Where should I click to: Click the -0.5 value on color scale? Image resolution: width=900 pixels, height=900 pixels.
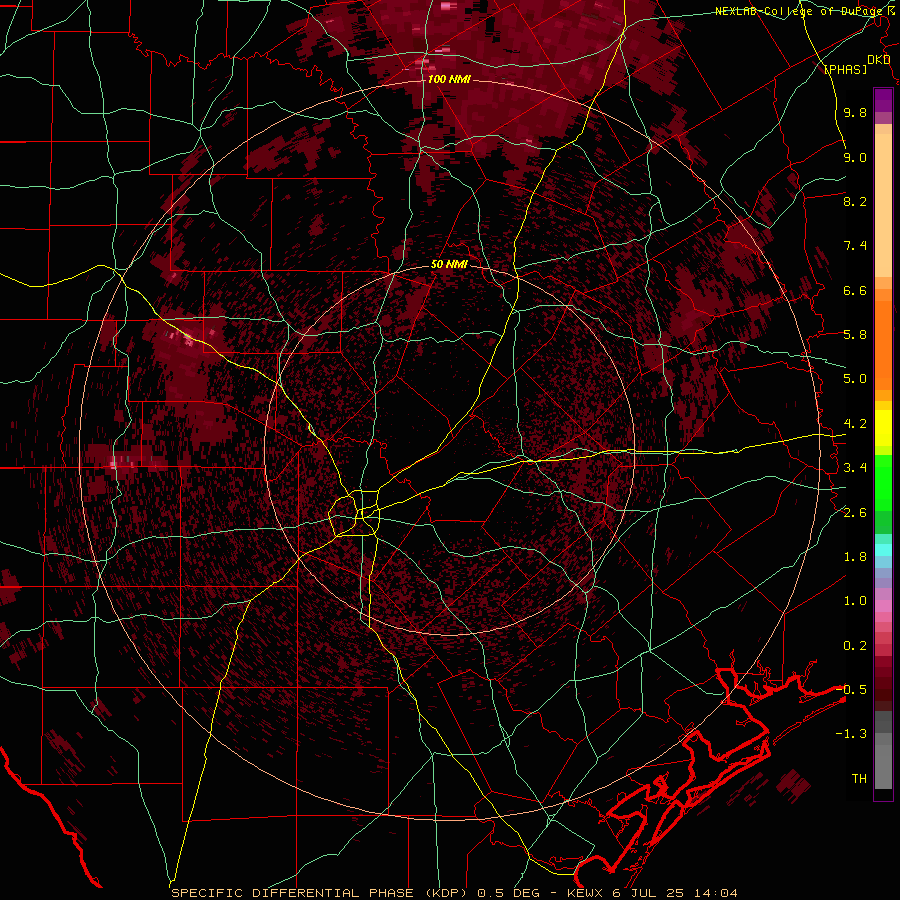click(x=851, y=690)
